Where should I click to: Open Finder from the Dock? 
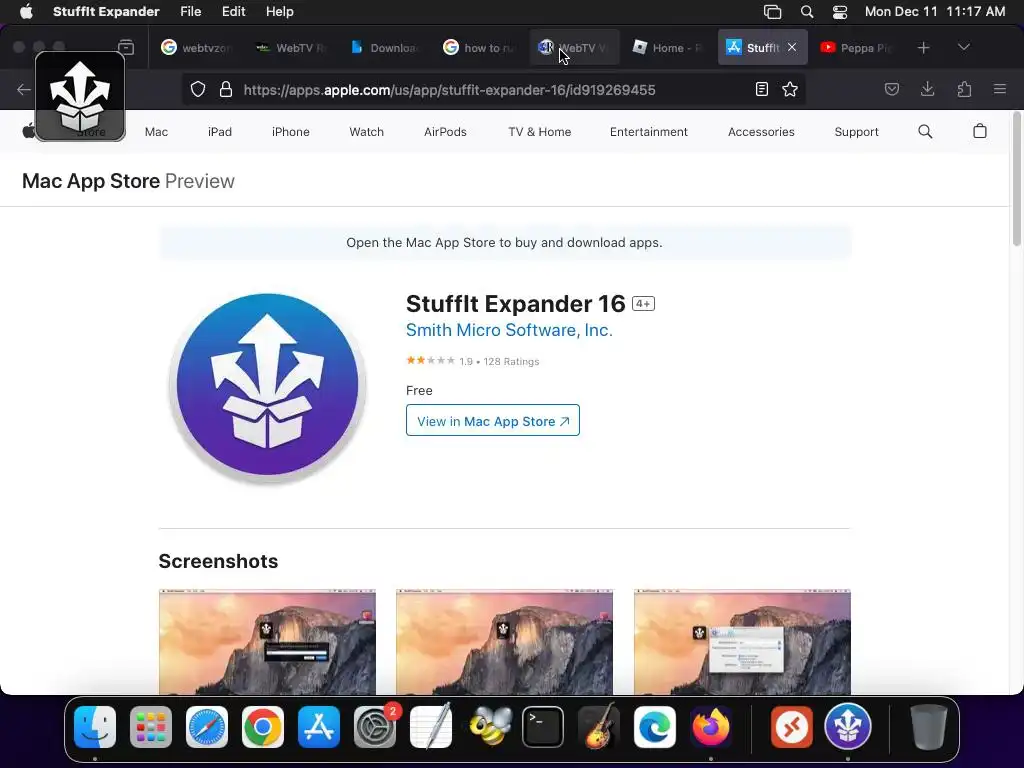point(95,727)
